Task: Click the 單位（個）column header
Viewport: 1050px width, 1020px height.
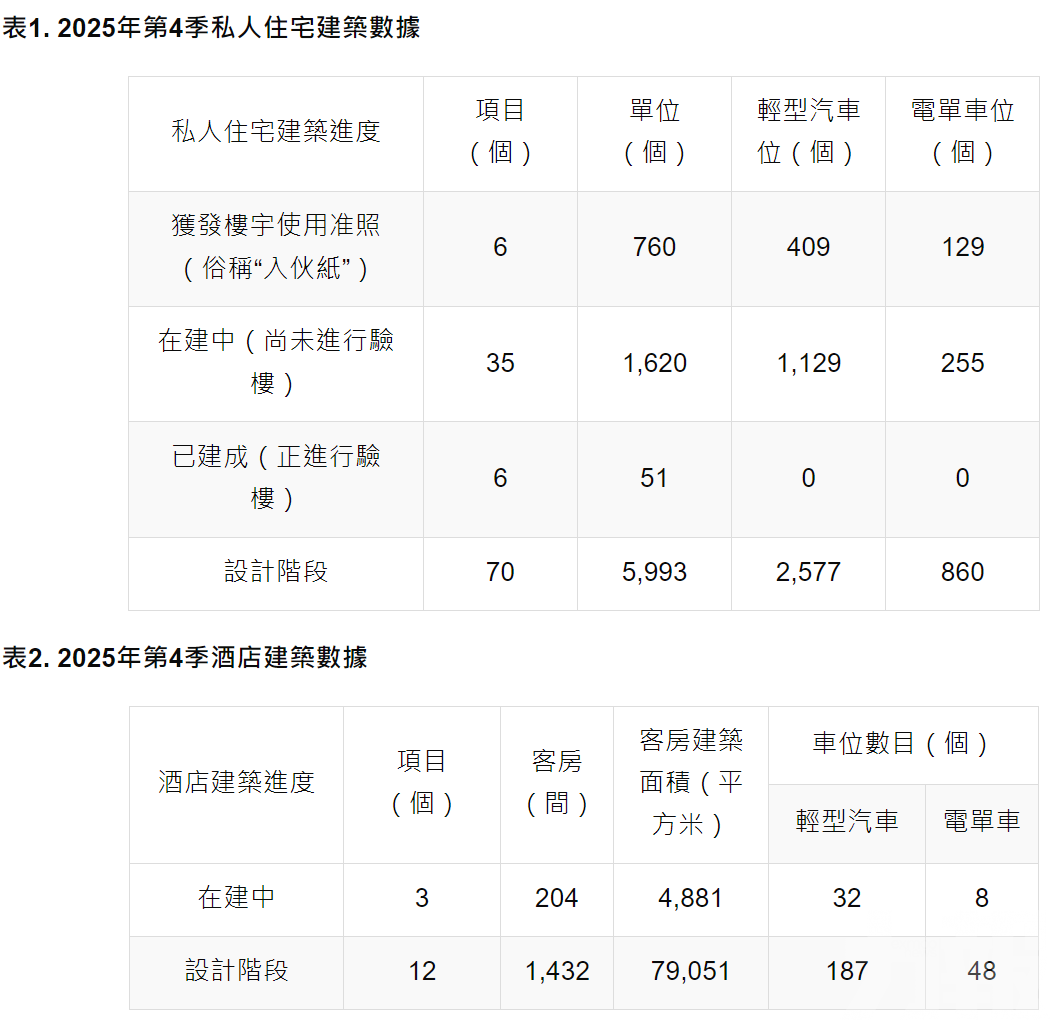Action: 654,132
